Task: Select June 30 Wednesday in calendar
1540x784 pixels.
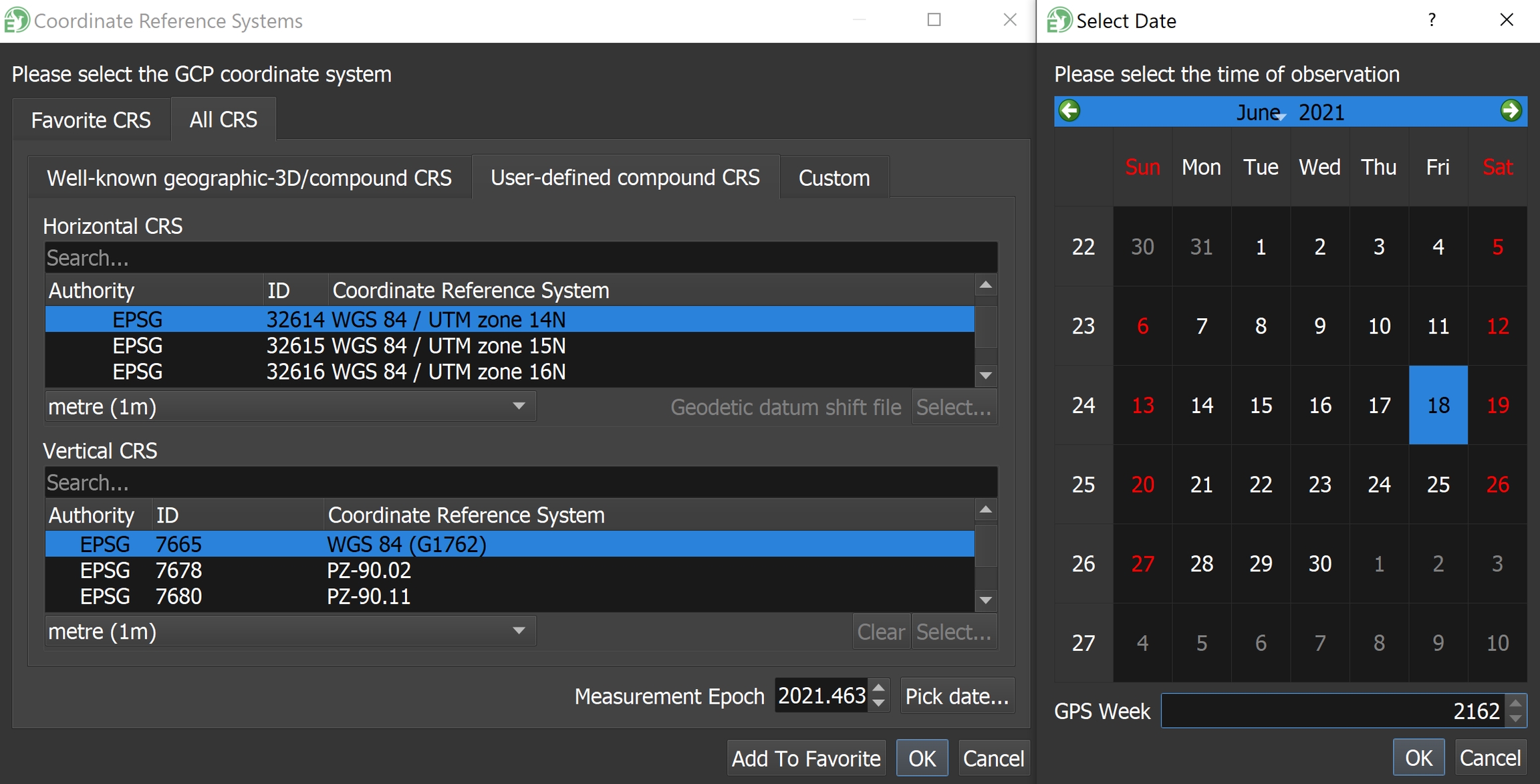Action: coord(1319,563)
